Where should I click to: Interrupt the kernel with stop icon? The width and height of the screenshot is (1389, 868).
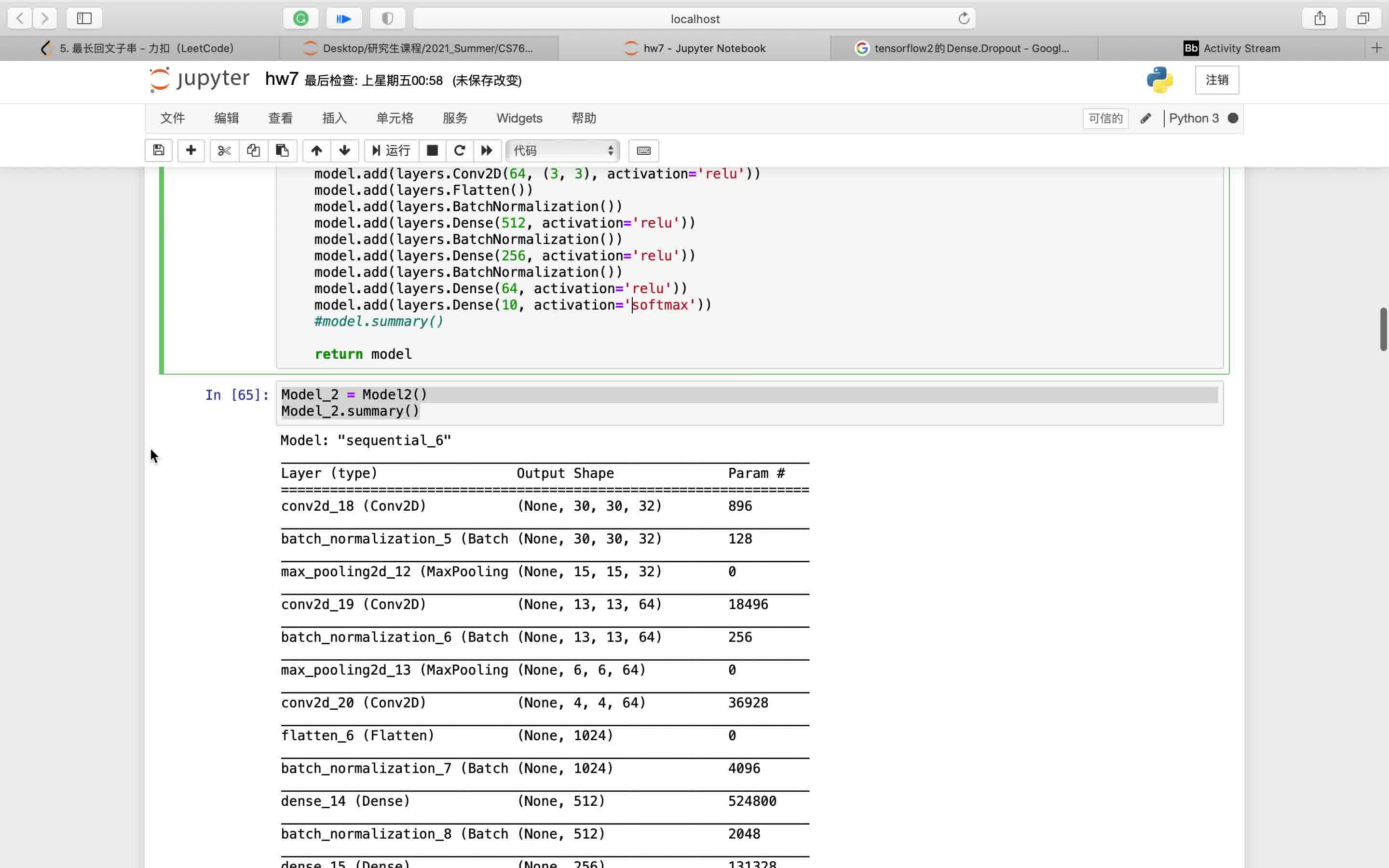click(x=432, y=150)
